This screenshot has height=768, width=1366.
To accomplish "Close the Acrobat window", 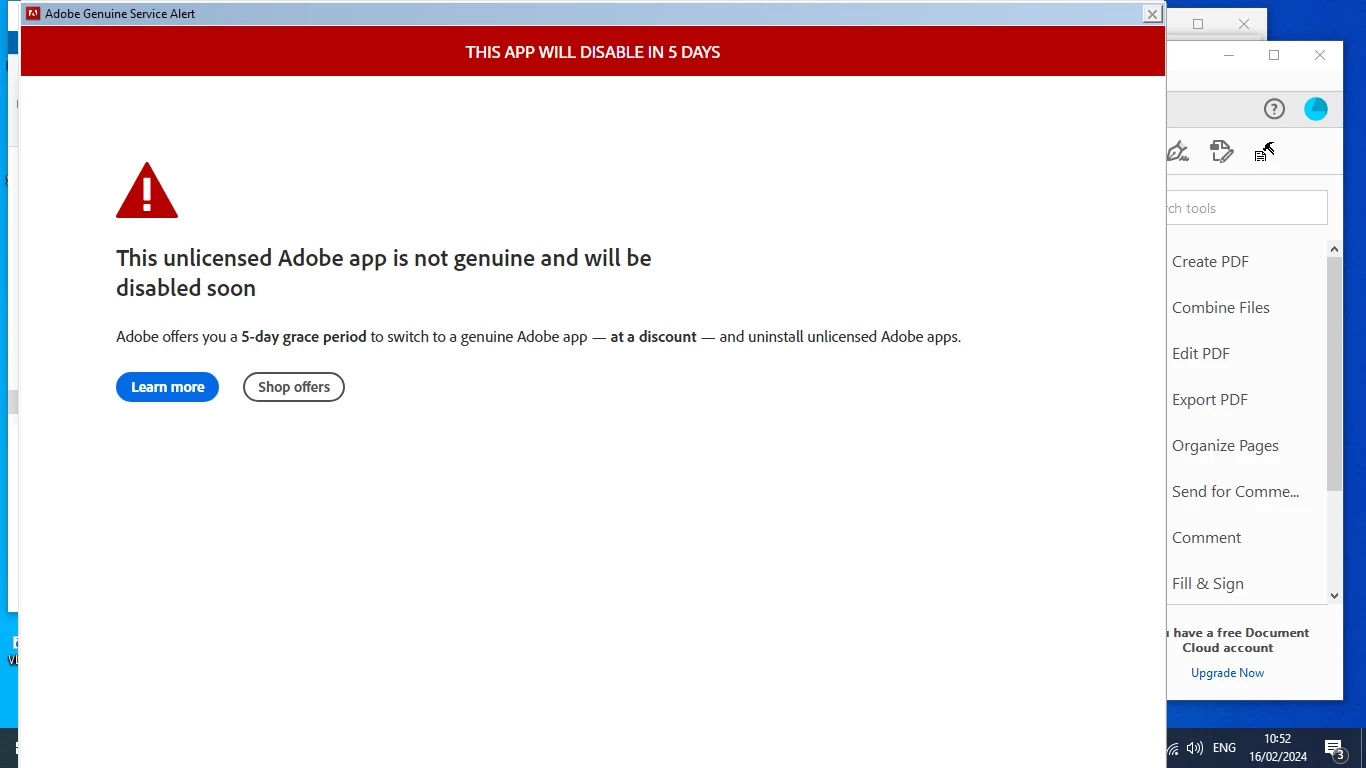I will [1320, 55].
